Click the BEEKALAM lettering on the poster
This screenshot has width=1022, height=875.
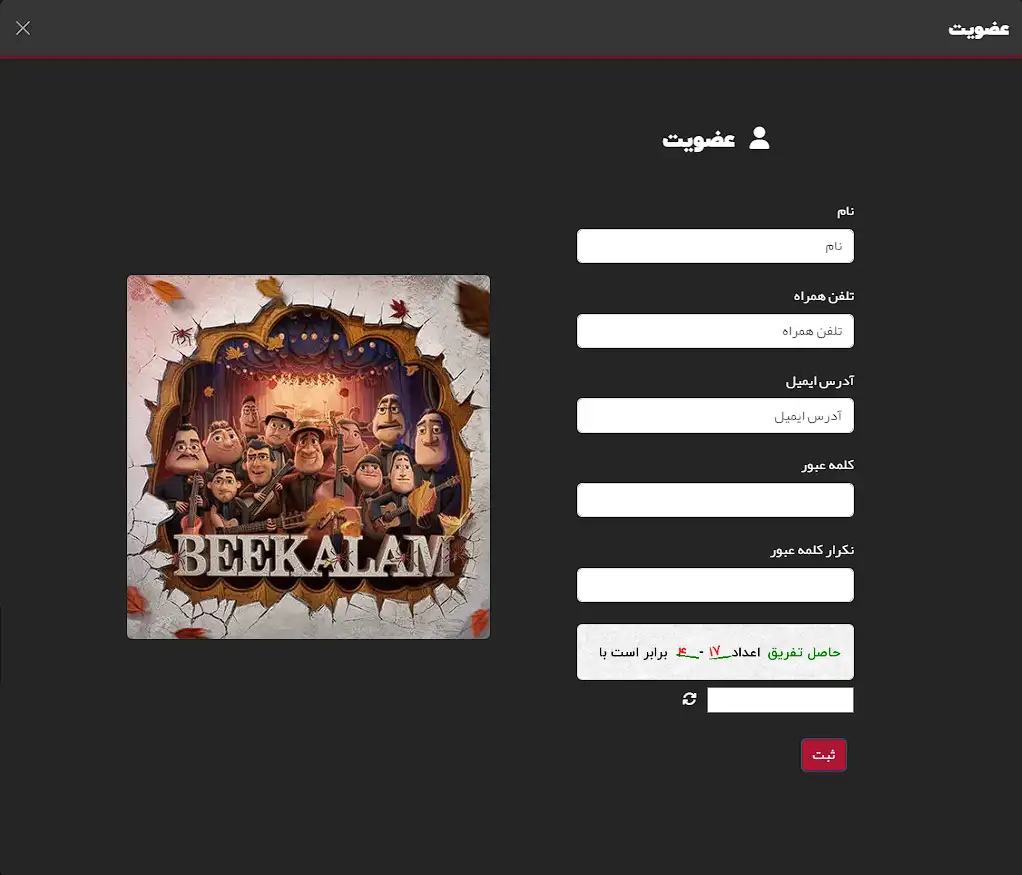(x=313, y=557)
